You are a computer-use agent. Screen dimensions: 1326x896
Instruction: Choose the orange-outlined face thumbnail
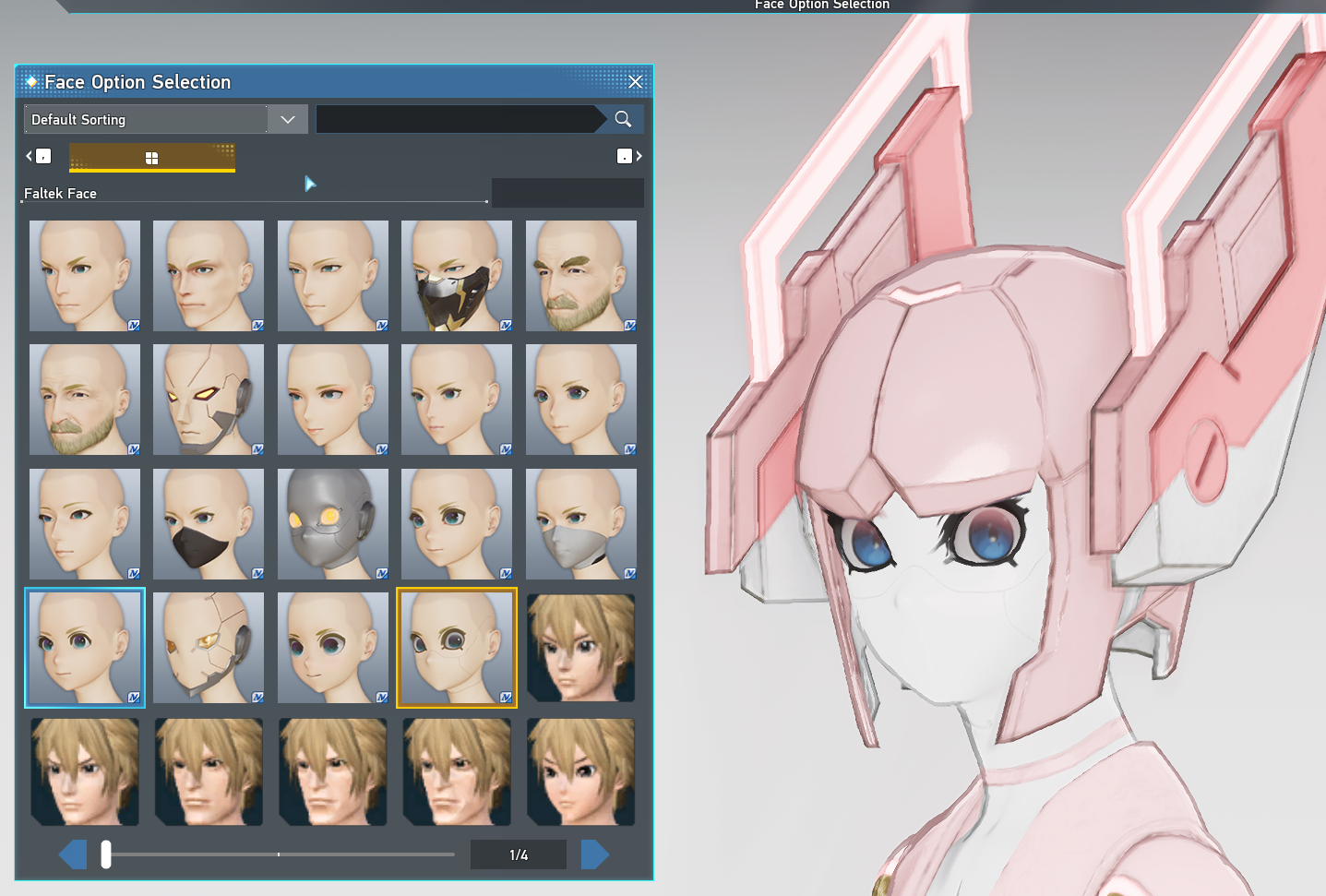click(457, 648)
